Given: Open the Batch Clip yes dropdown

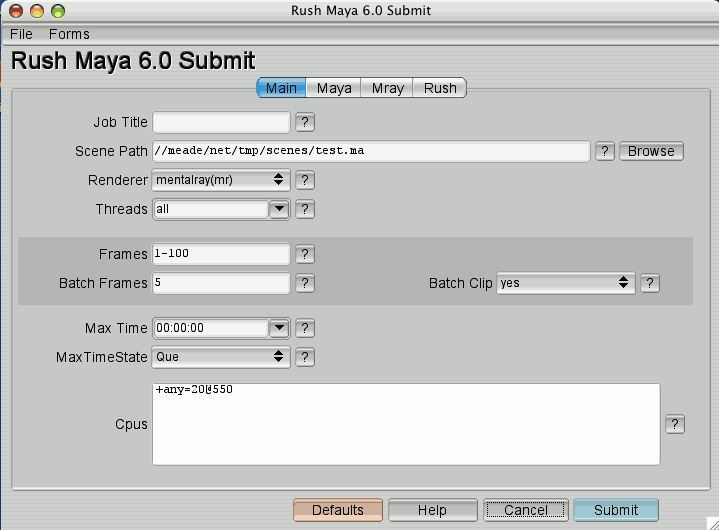Looking at the screenshot, I should coord(566,283).
